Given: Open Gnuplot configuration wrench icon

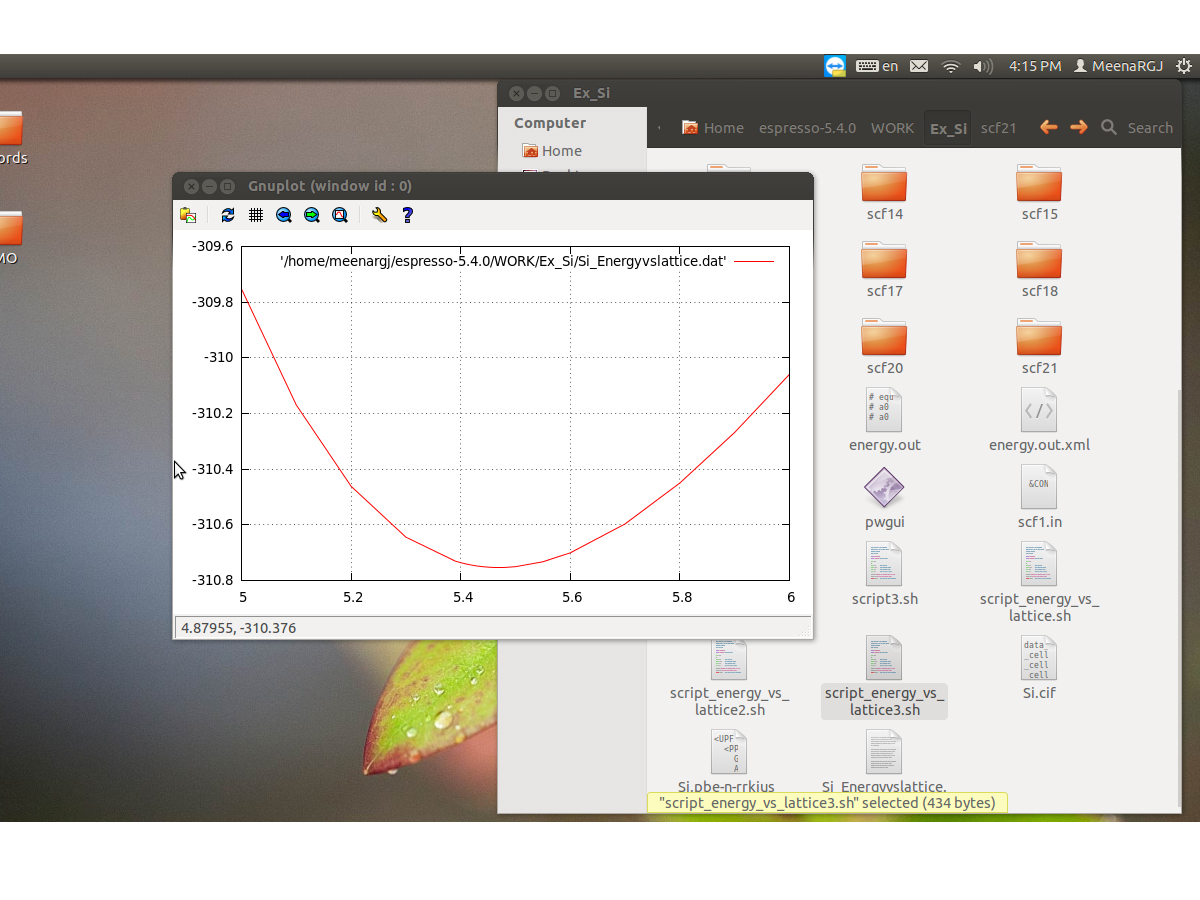Looking at the screenshot, I should pyautogui.click(x=379, y=215).
